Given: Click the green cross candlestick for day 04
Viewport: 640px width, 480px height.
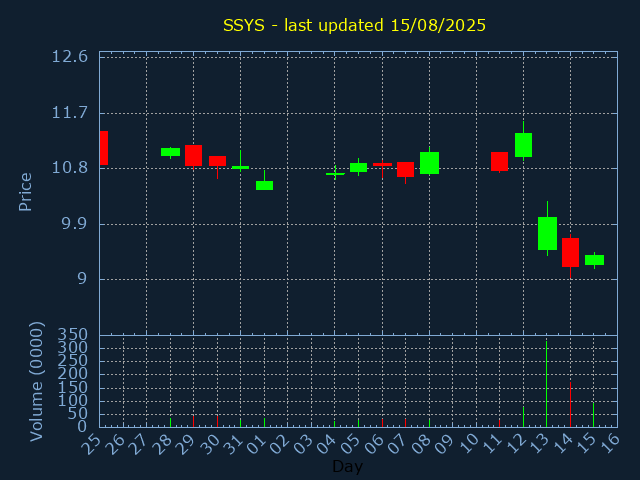Looking at the screenshot, I should tap(335, 174).
